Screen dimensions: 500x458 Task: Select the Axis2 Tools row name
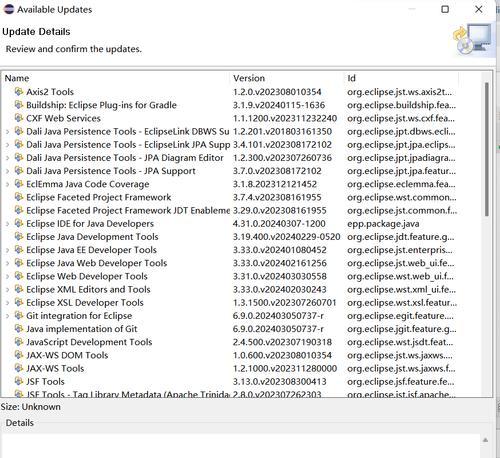50,92
